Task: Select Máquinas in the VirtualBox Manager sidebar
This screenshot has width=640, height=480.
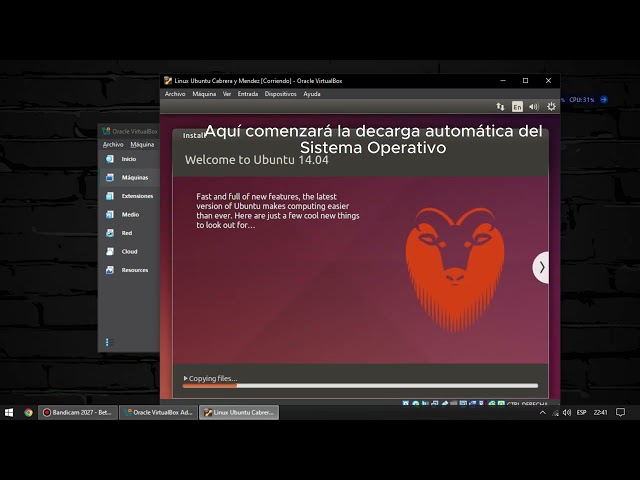Action: point(129,178)
